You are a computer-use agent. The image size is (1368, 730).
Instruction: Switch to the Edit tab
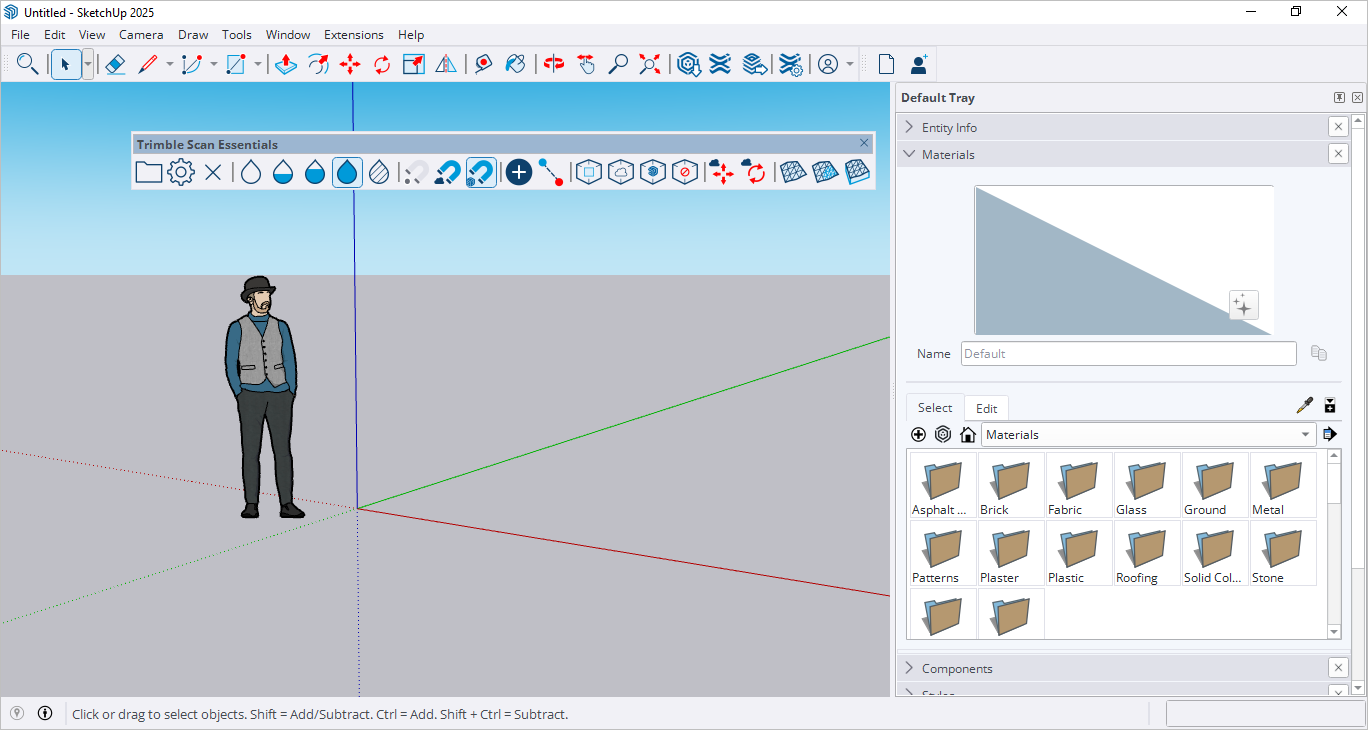986,407
